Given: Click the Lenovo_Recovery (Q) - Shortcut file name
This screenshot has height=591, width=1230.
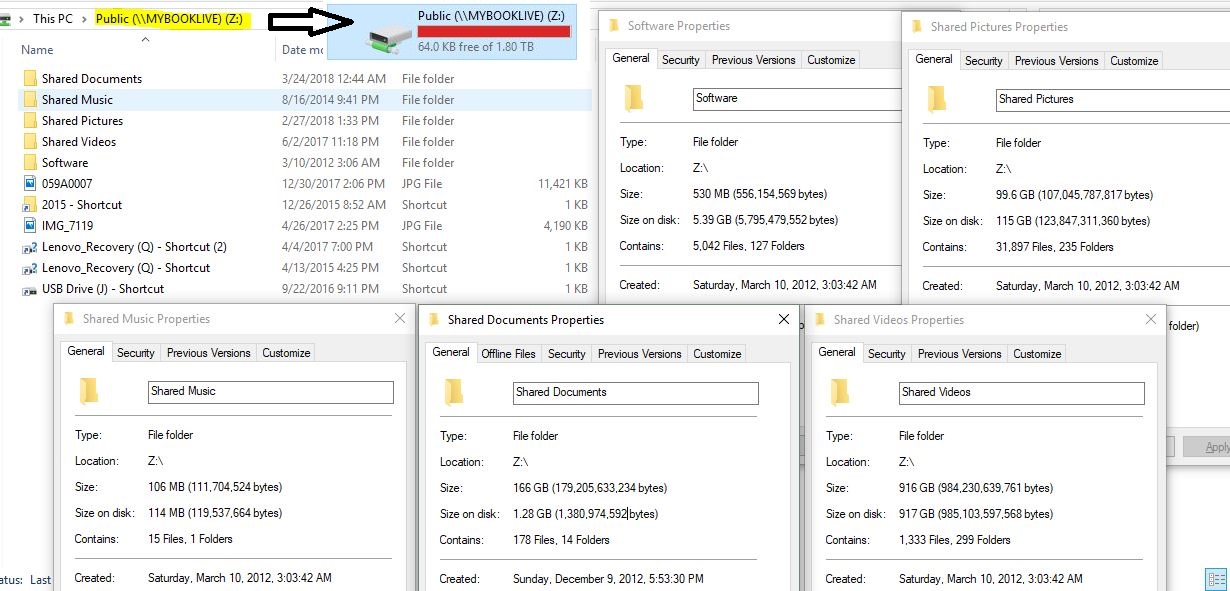Looking at the screenshot, I should tap(126, 268).
